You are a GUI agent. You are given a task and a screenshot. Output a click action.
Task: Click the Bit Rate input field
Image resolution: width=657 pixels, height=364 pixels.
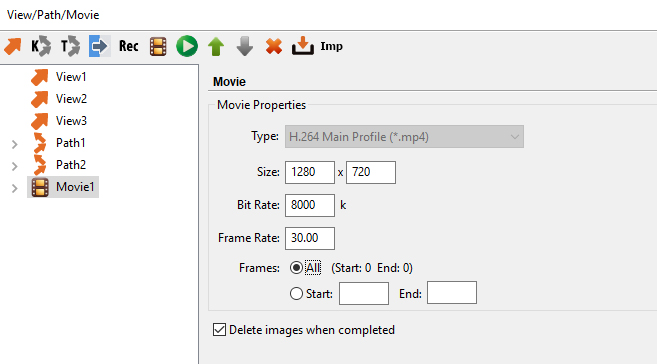pos(310,205)
